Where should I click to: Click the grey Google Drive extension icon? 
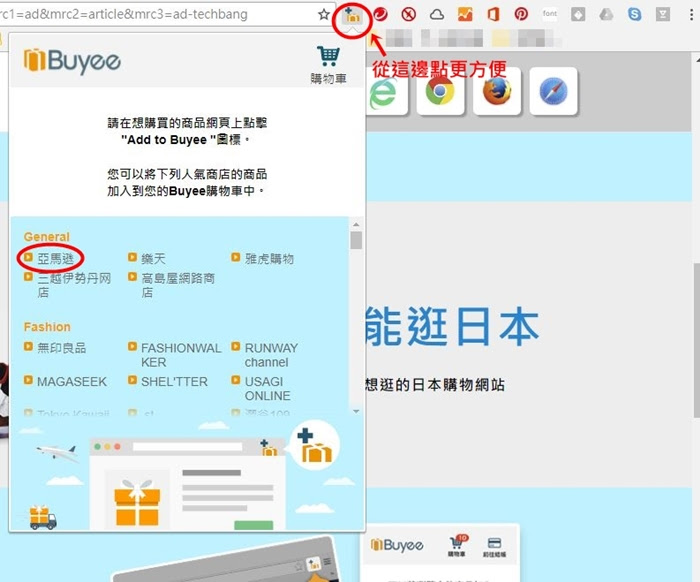(606, 14)
